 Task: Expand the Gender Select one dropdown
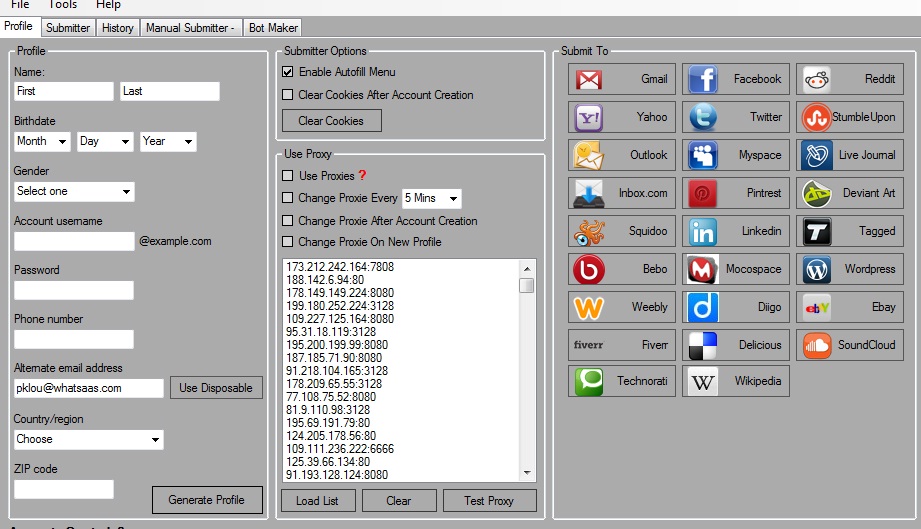74,191
